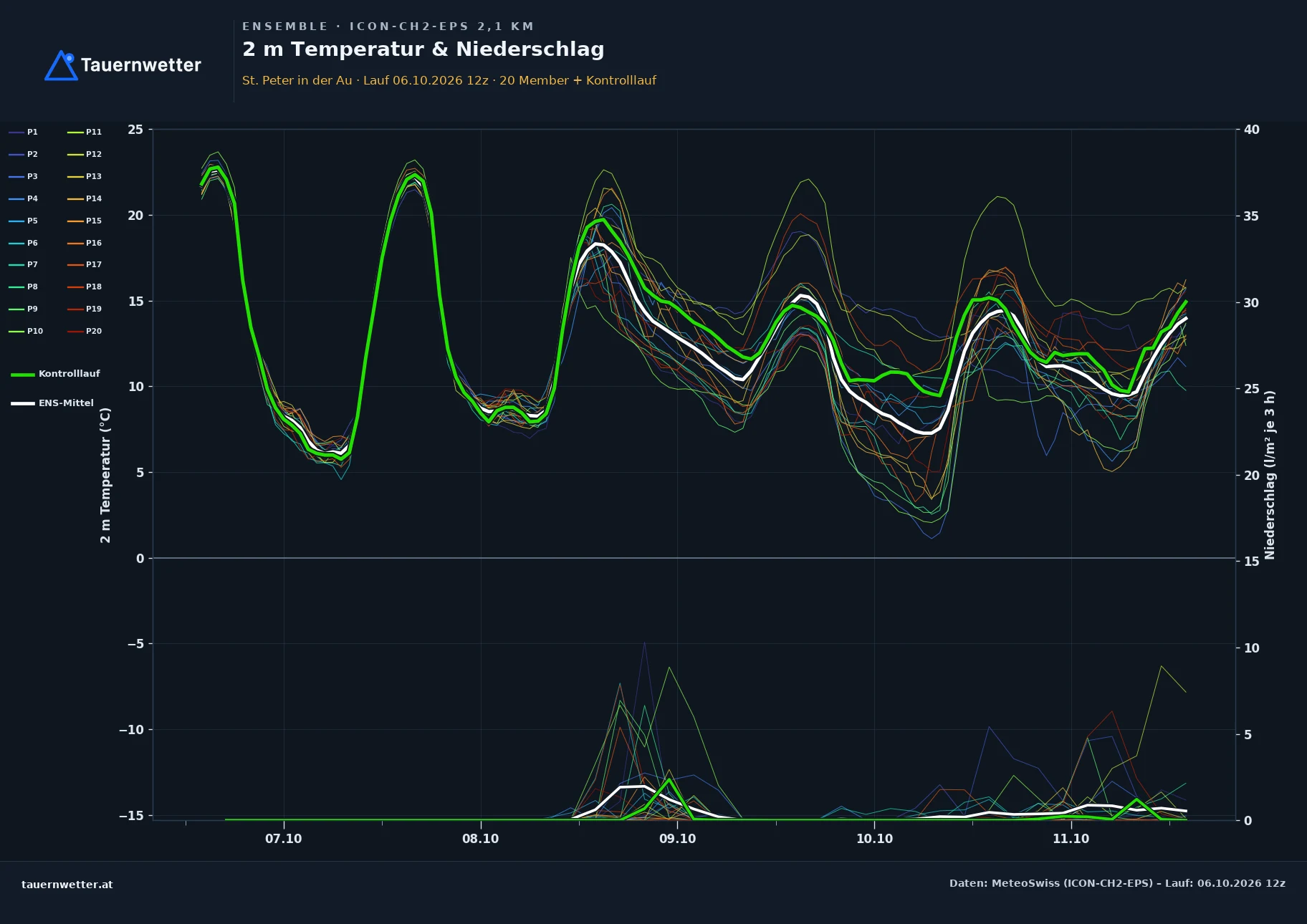Screen dimensions: 1307x924
Task: Select the ENS-Mittel legend entry
Action: (x=52, y=403)
